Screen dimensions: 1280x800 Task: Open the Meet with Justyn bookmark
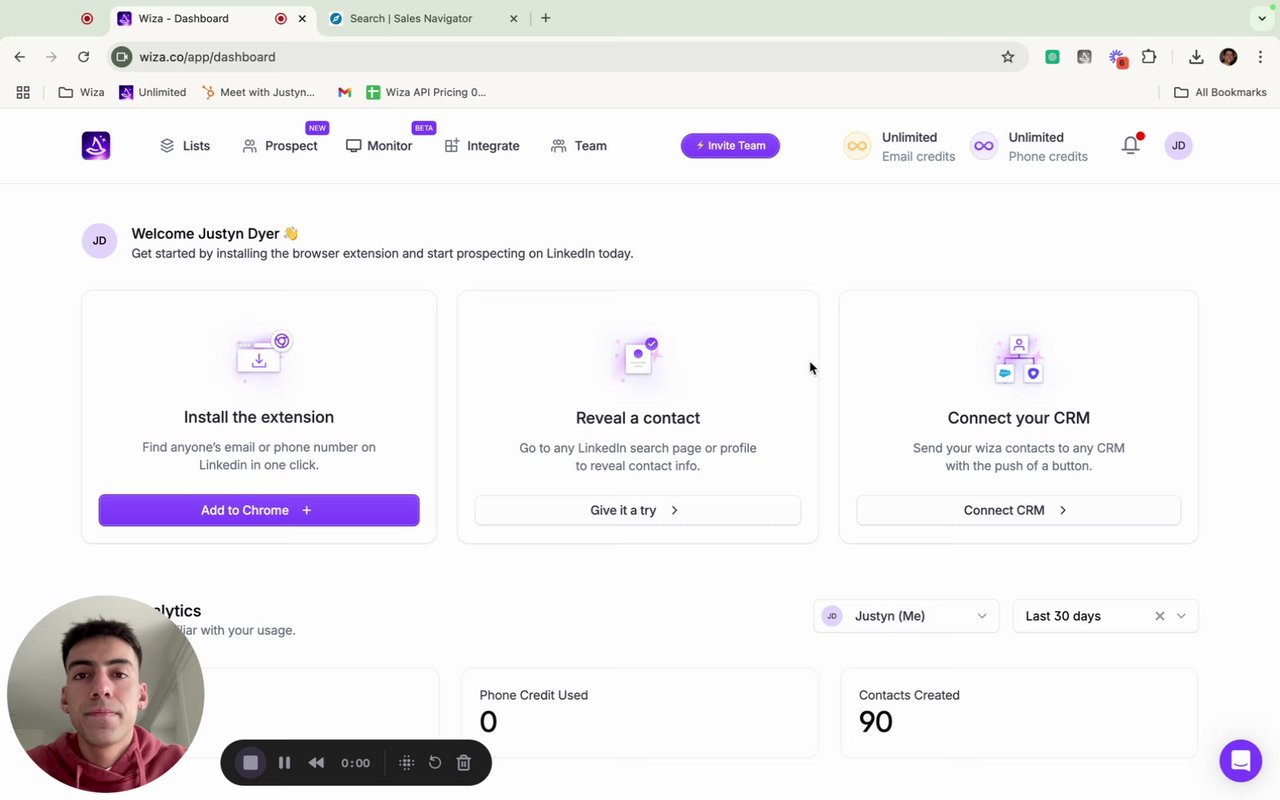point(259,92)
